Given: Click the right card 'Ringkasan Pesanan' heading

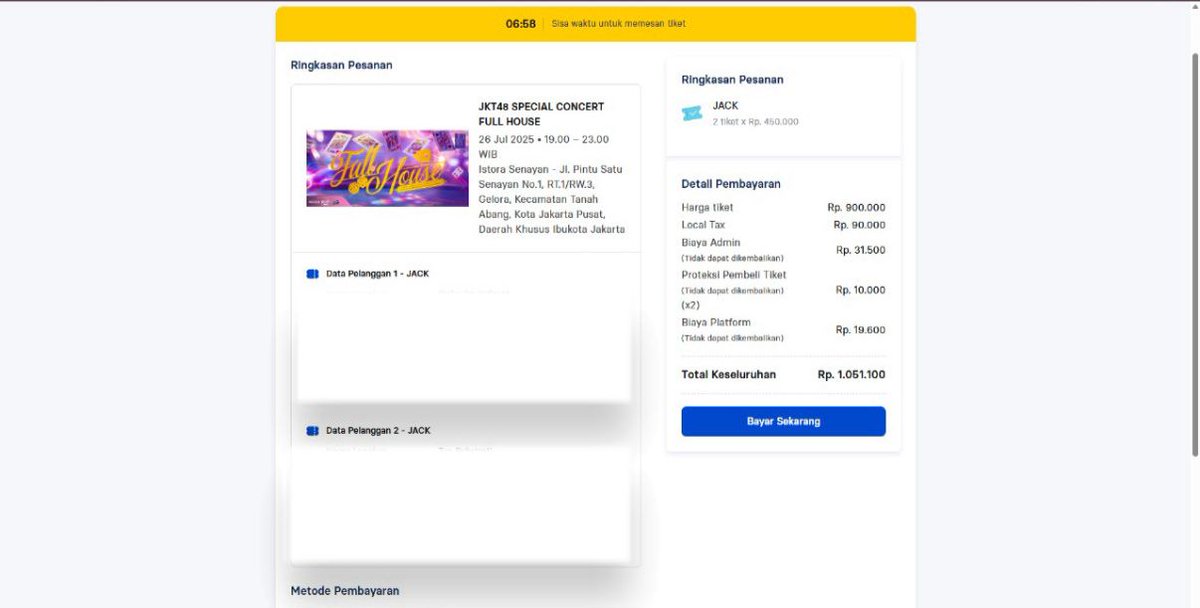Looking at the screenshot, I should [x=732, y=79].
